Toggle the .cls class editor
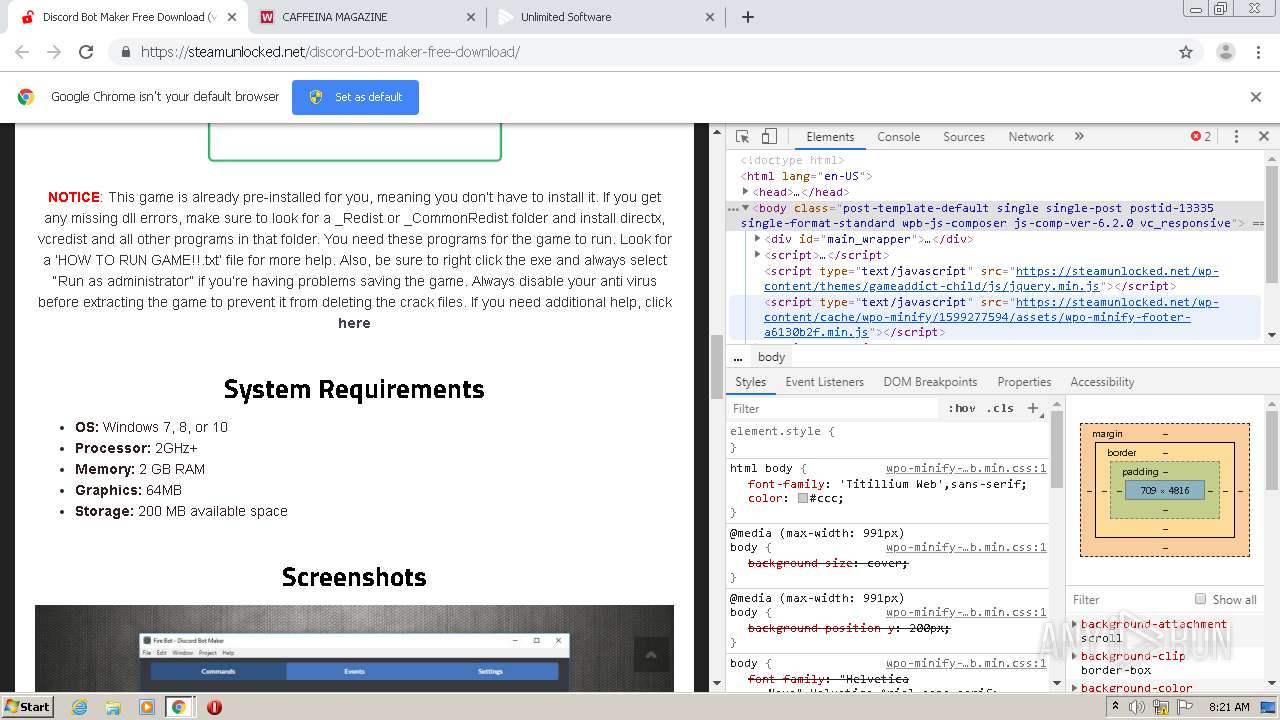The height and width of the screenshot is (720, 1280). point(1000,408)
